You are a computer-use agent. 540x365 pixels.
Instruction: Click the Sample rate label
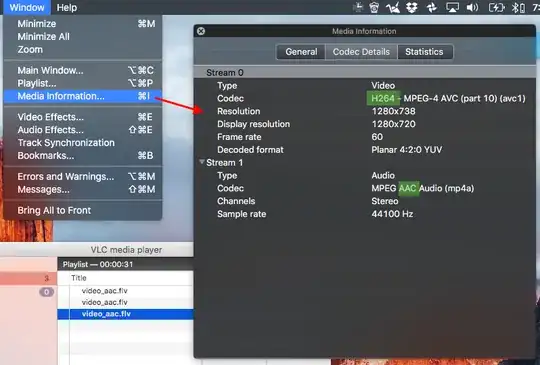coord(241,214)
